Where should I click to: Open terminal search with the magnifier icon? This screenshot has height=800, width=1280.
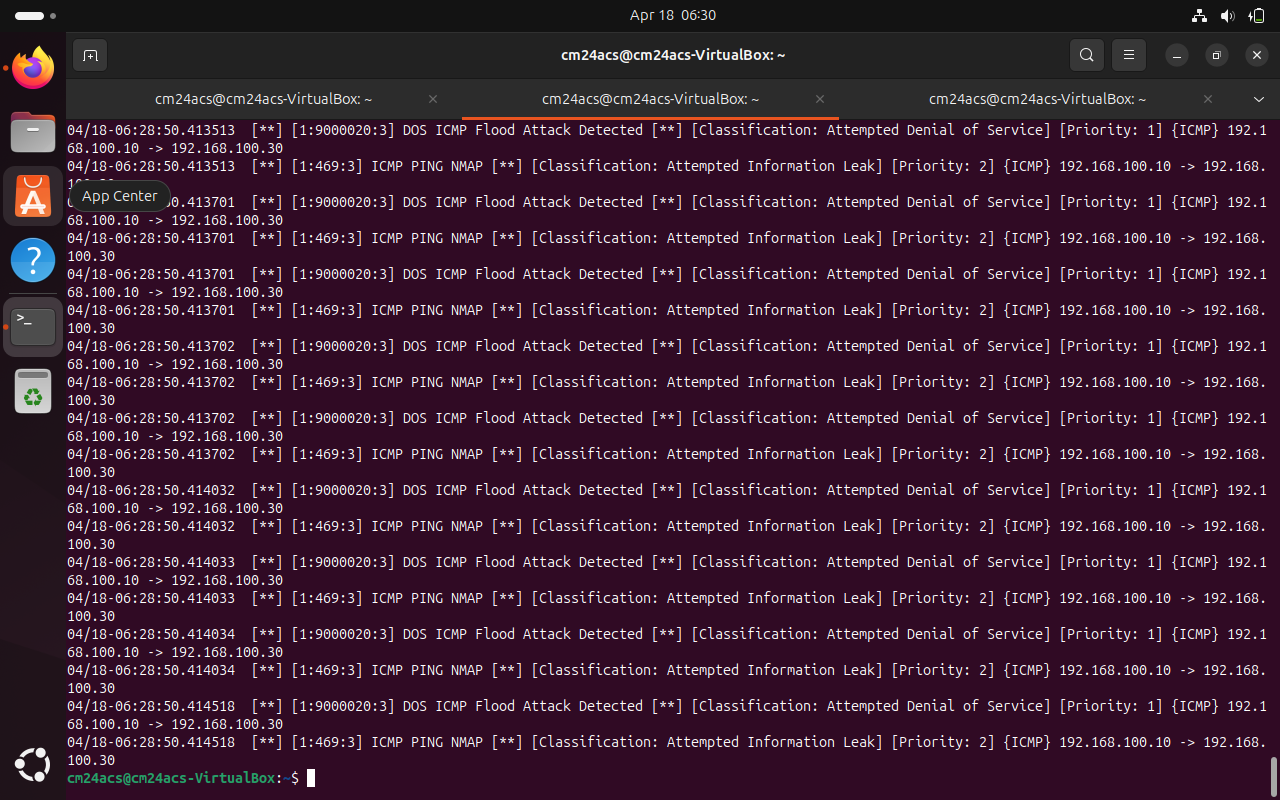click(1086, 55)
